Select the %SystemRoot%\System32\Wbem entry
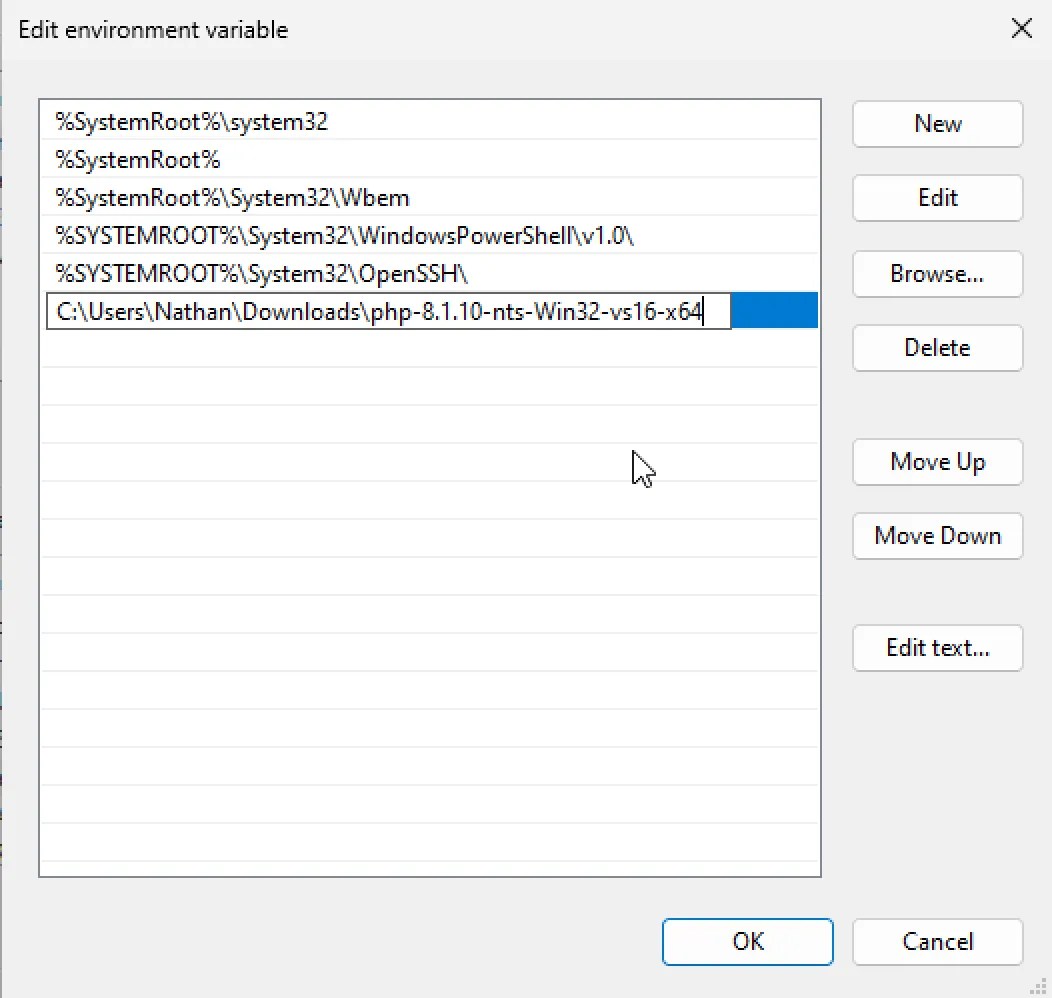Image resolution: width=1052 pixels, height=998 pixels. click(429, 198)
